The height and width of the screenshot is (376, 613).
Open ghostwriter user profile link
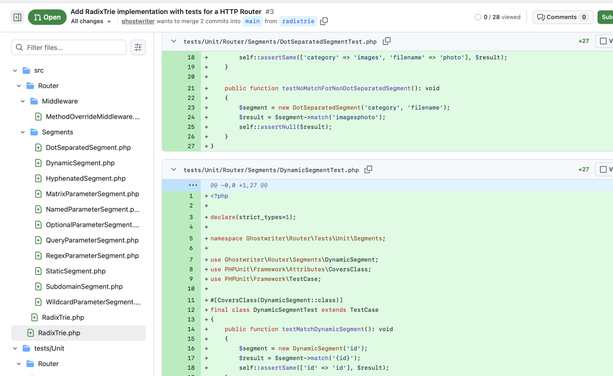[138, 21]
